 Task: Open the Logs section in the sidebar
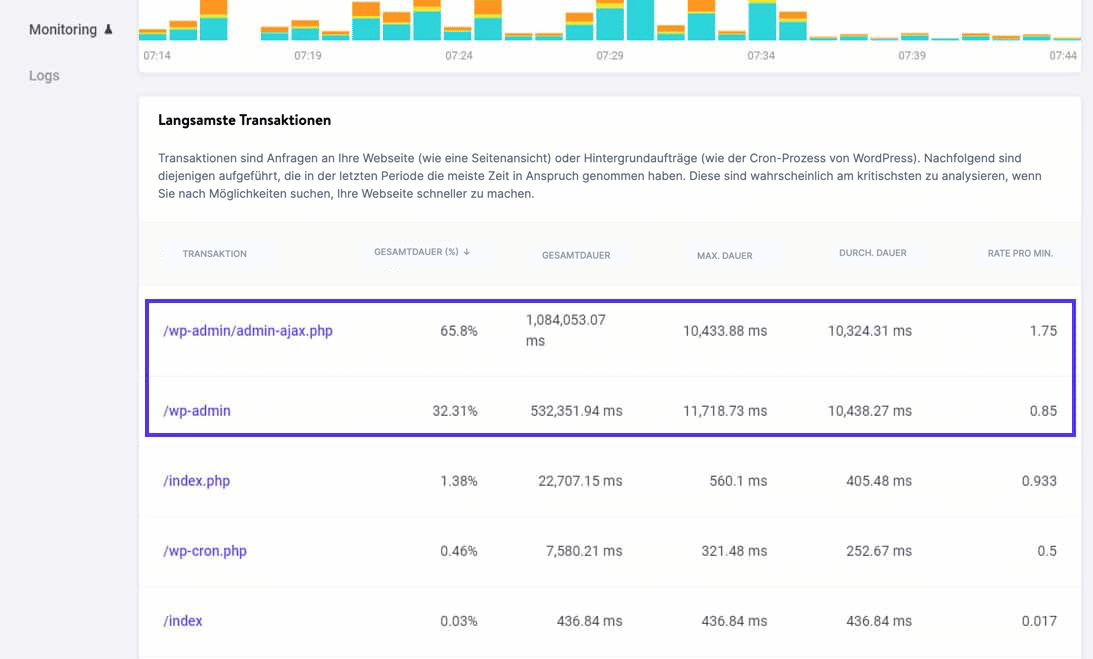[x=43, y=75]
